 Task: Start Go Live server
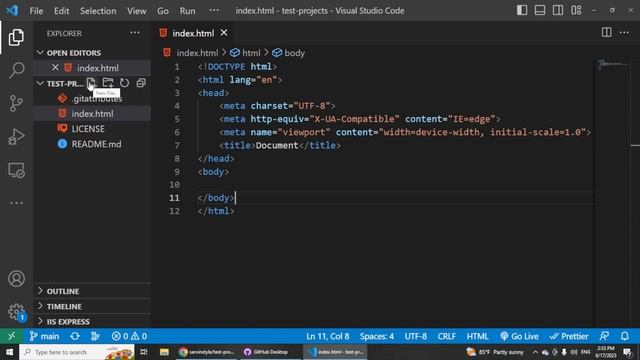[x=519, y=336]
